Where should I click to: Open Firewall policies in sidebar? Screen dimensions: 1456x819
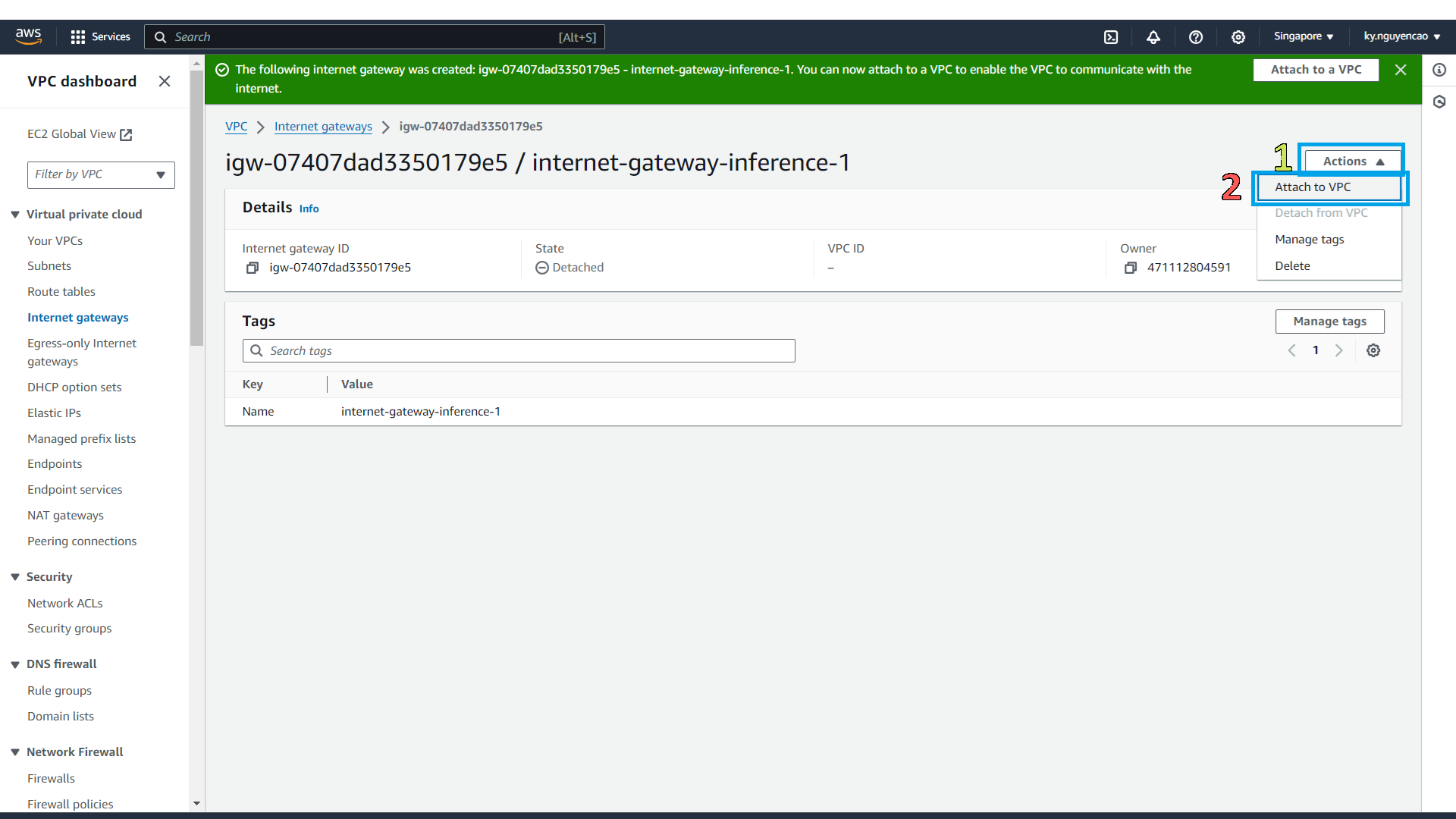tap(71, 805)
